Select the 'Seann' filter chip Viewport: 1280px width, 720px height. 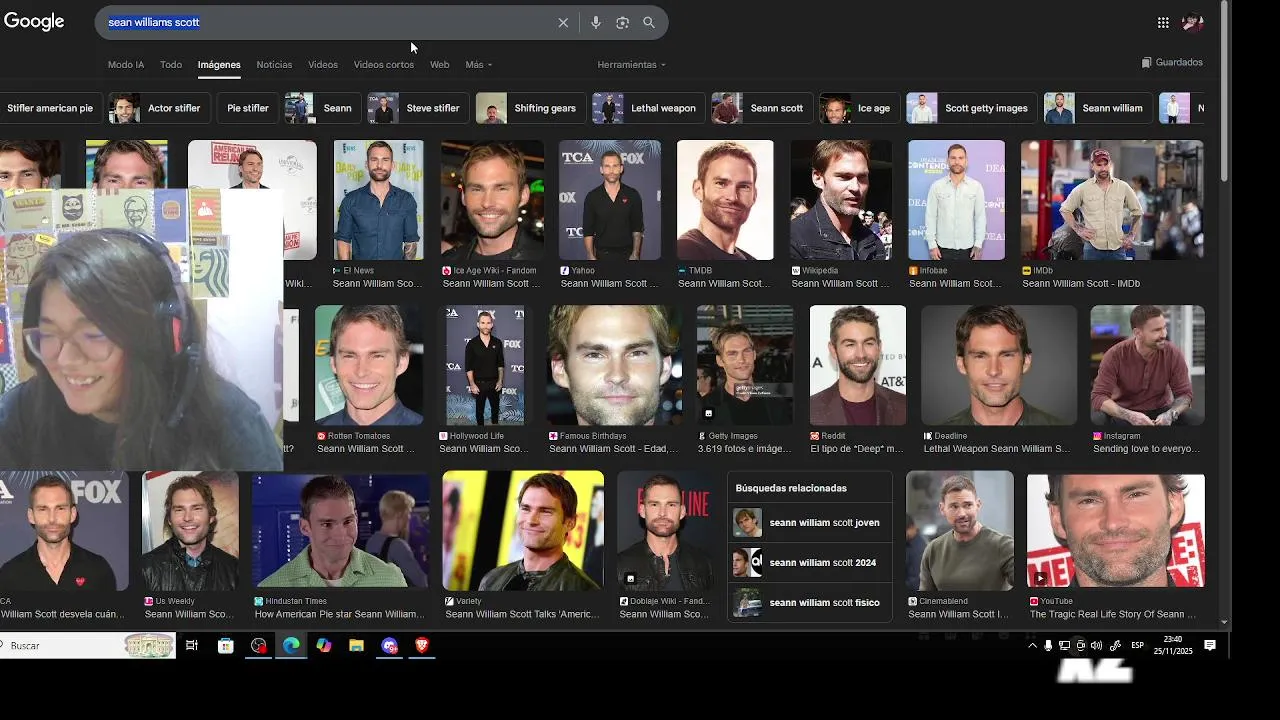[x=322, y=108]
